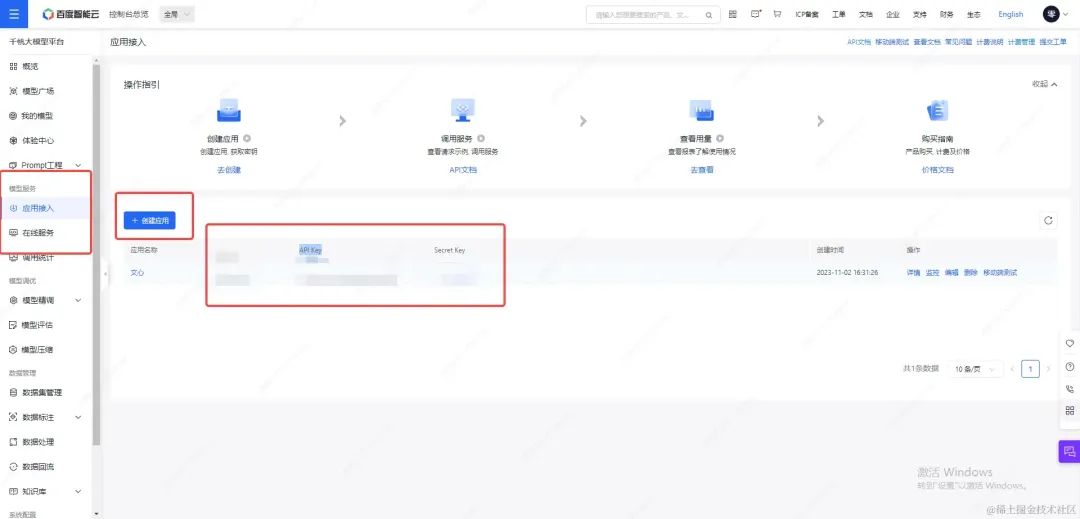Open the 全局 region dropdown

(177, 14)
